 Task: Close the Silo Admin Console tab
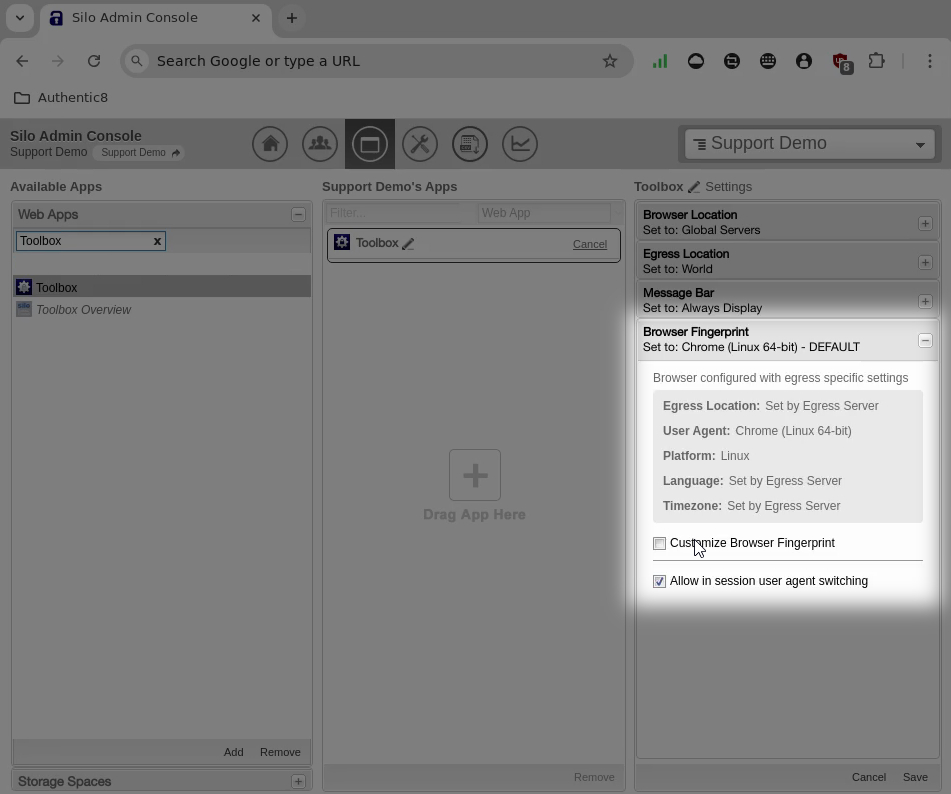(256, 18)
